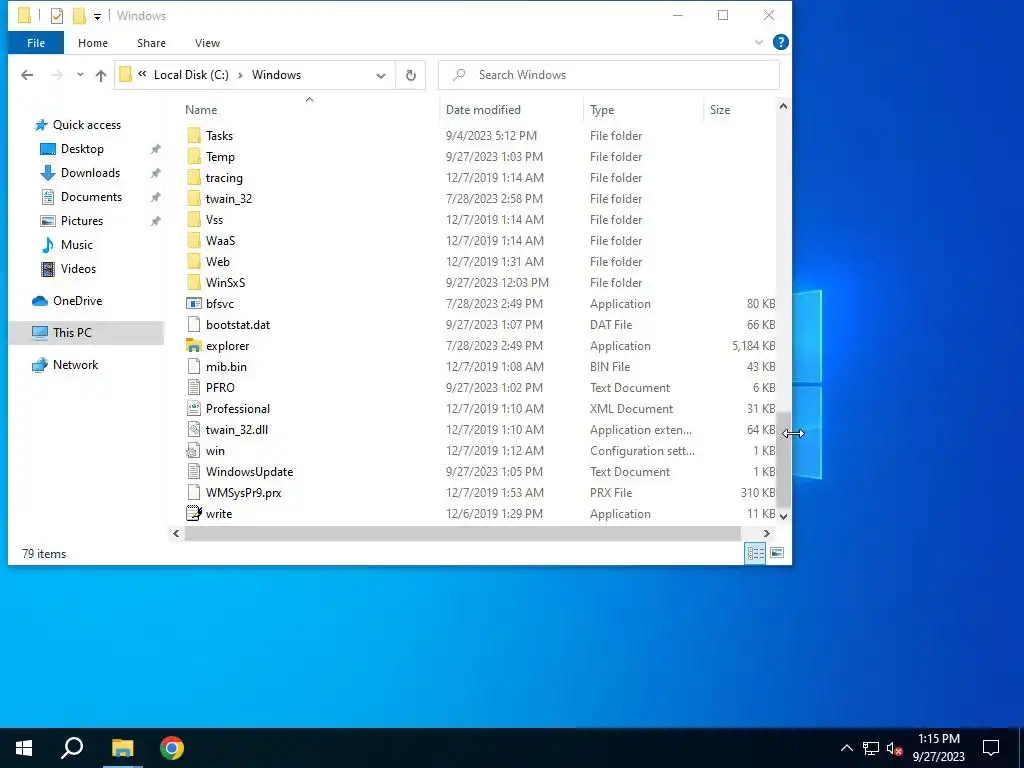Click the Search Windows input field
Image resolution: width=1024 pixels, height=768 pixels.
click(x=609, y=75)
